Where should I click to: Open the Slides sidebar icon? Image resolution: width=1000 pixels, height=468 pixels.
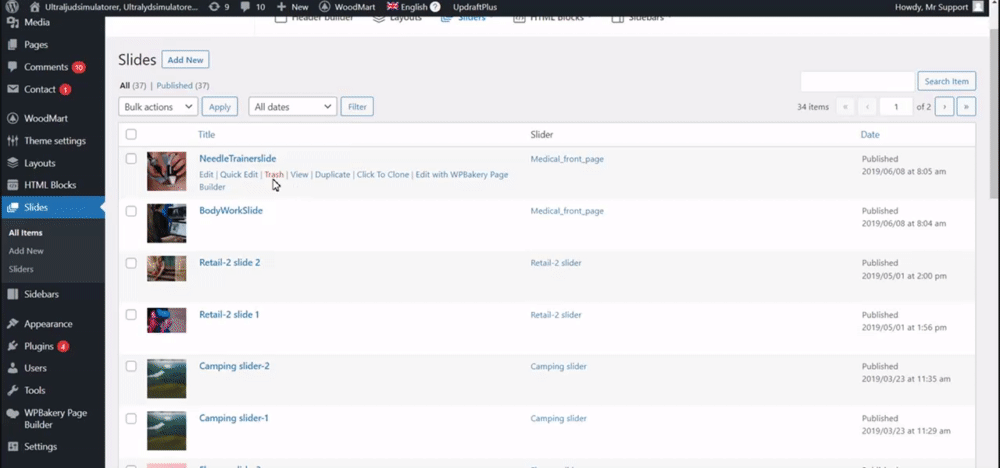click(13, 207)
